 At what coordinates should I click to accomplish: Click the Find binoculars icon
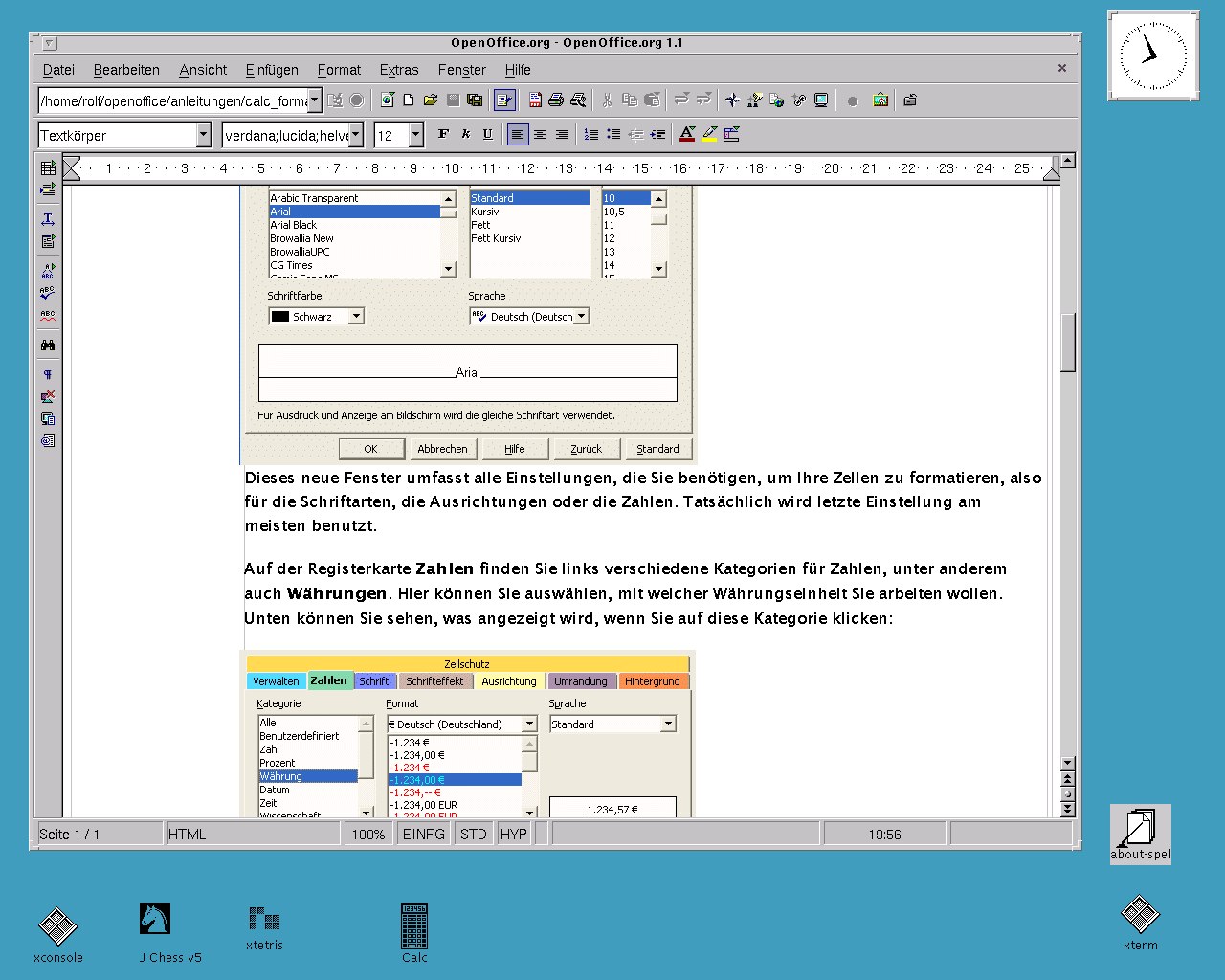point(48,345)
